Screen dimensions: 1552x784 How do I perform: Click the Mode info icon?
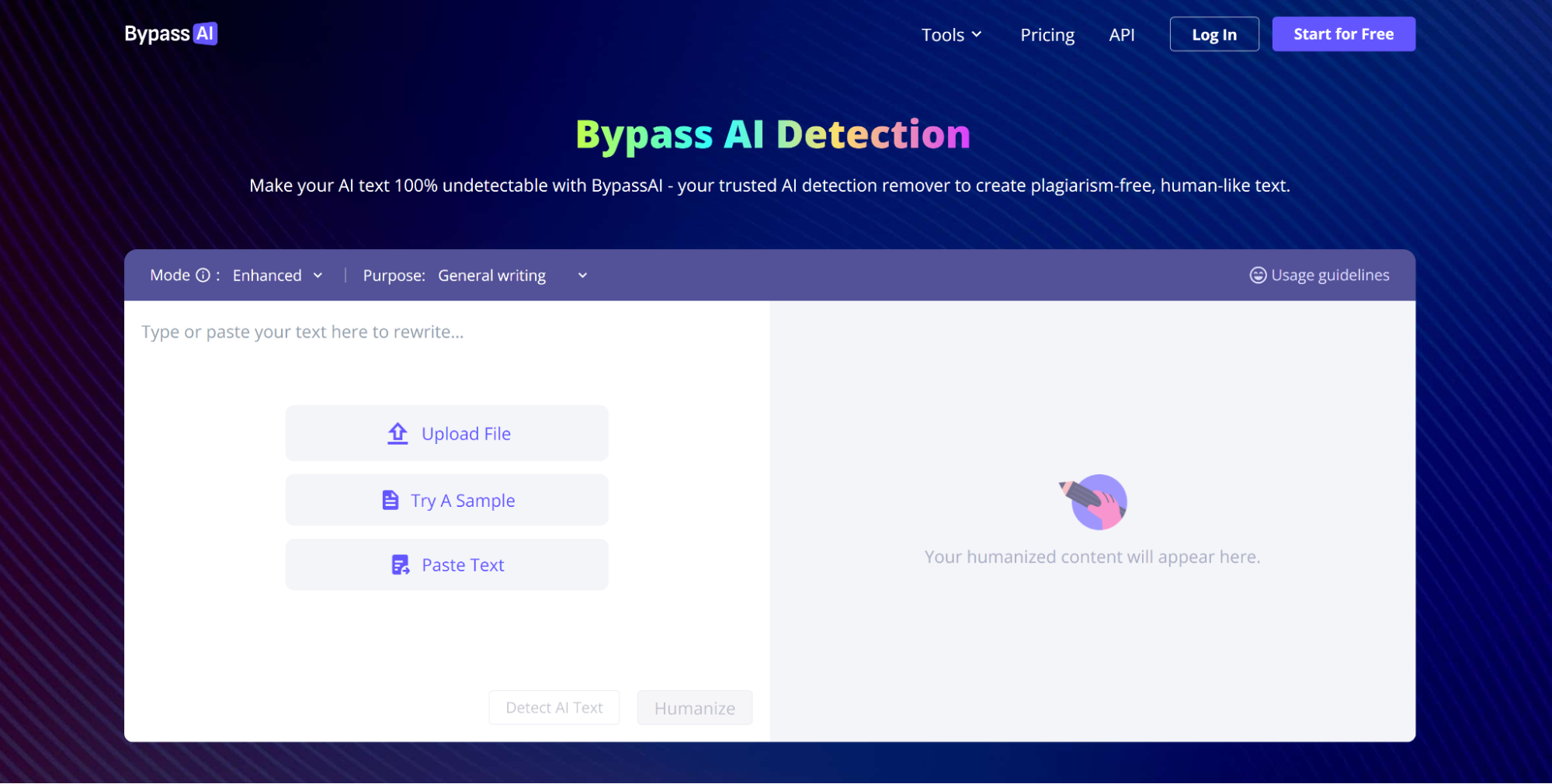pos(203,276)
